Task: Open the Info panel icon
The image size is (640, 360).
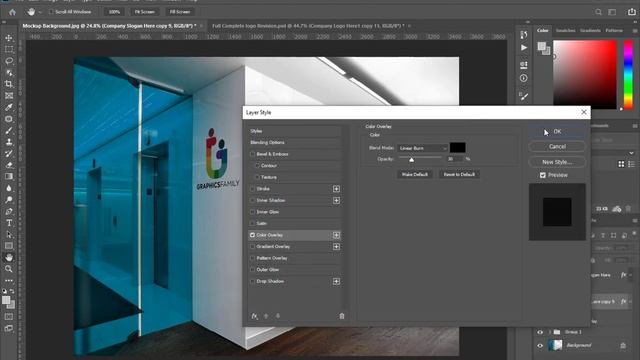Action: point(524,78)
